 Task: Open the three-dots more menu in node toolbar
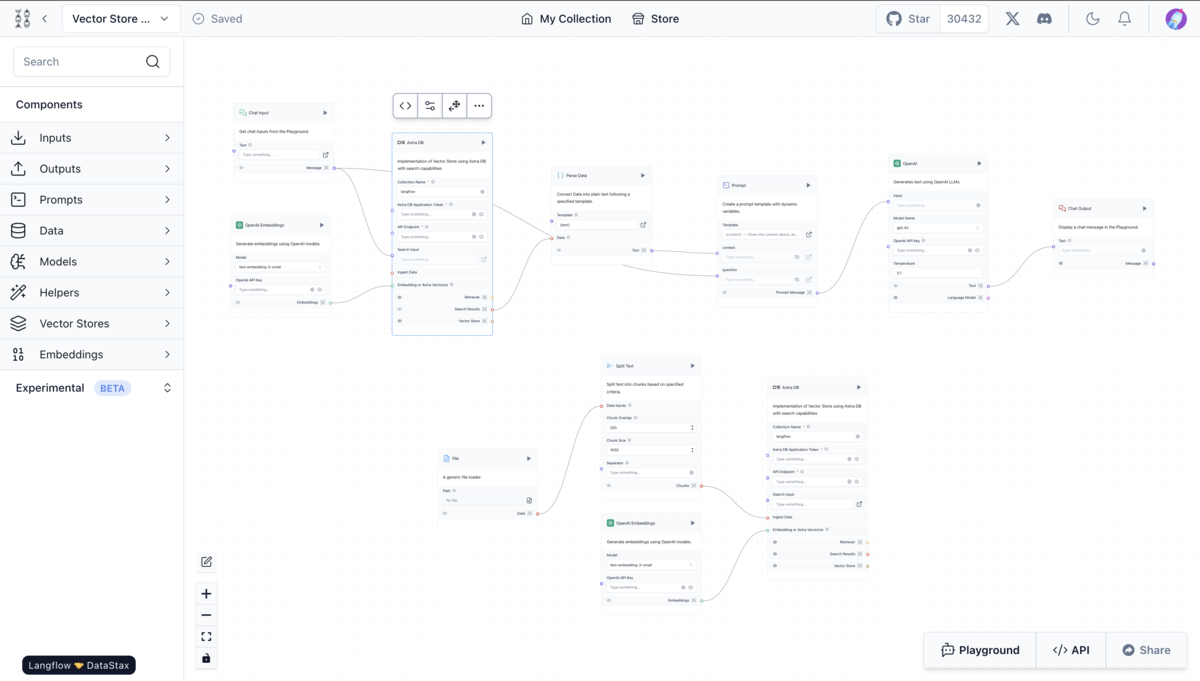479,106
